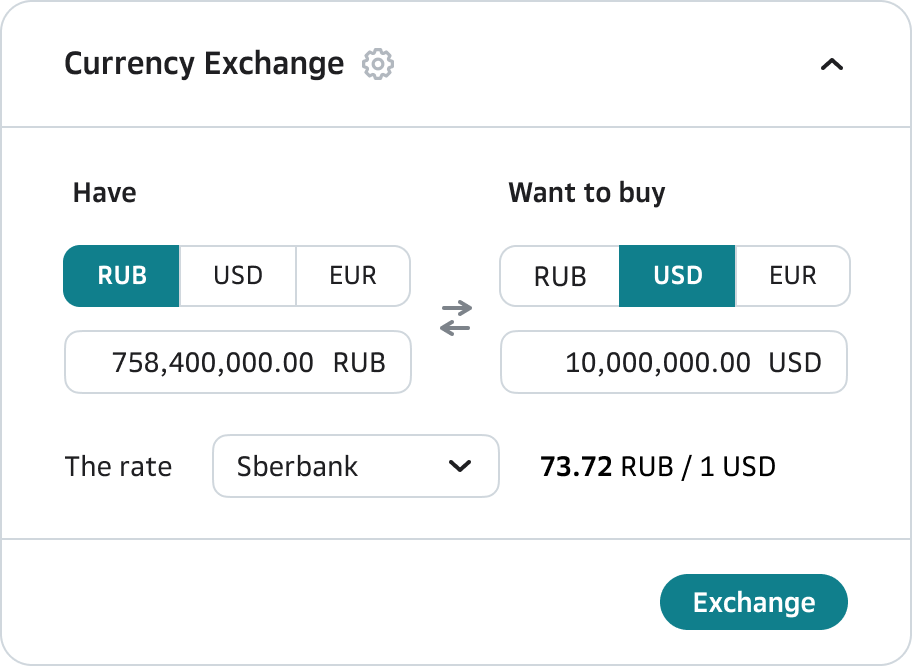Choose RUB under Want to buy
The width and height of the screenshot is (912, 666).
560,276
